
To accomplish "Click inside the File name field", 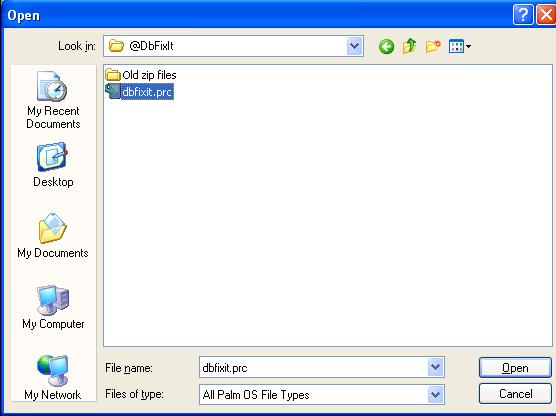I will pyautogui.click(x=314, y=367).
